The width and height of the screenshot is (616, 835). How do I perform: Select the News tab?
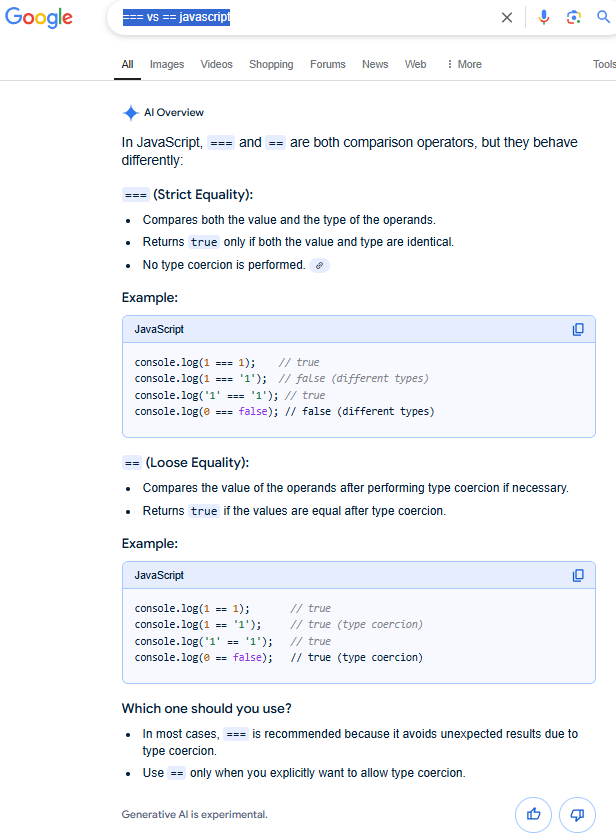pos(375,64)
